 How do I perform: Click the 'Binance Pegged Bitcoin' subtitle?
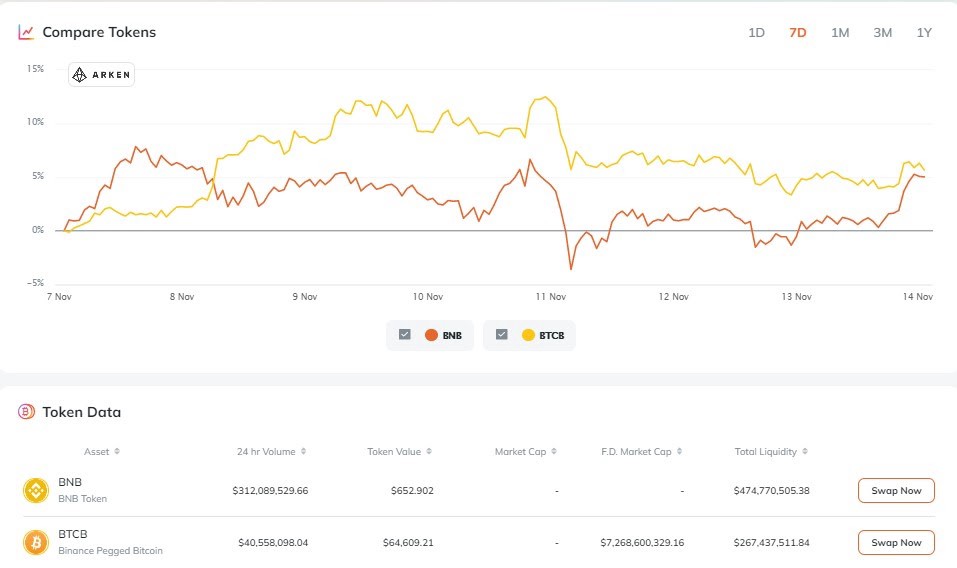click(110, 550)
